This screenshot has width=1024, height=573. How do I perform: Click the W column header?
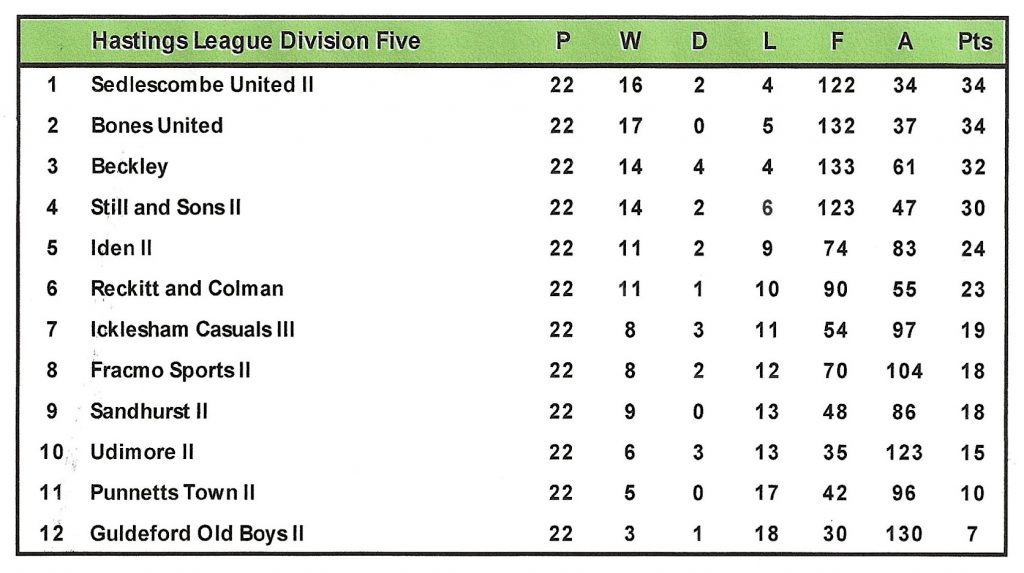[630, 42]
